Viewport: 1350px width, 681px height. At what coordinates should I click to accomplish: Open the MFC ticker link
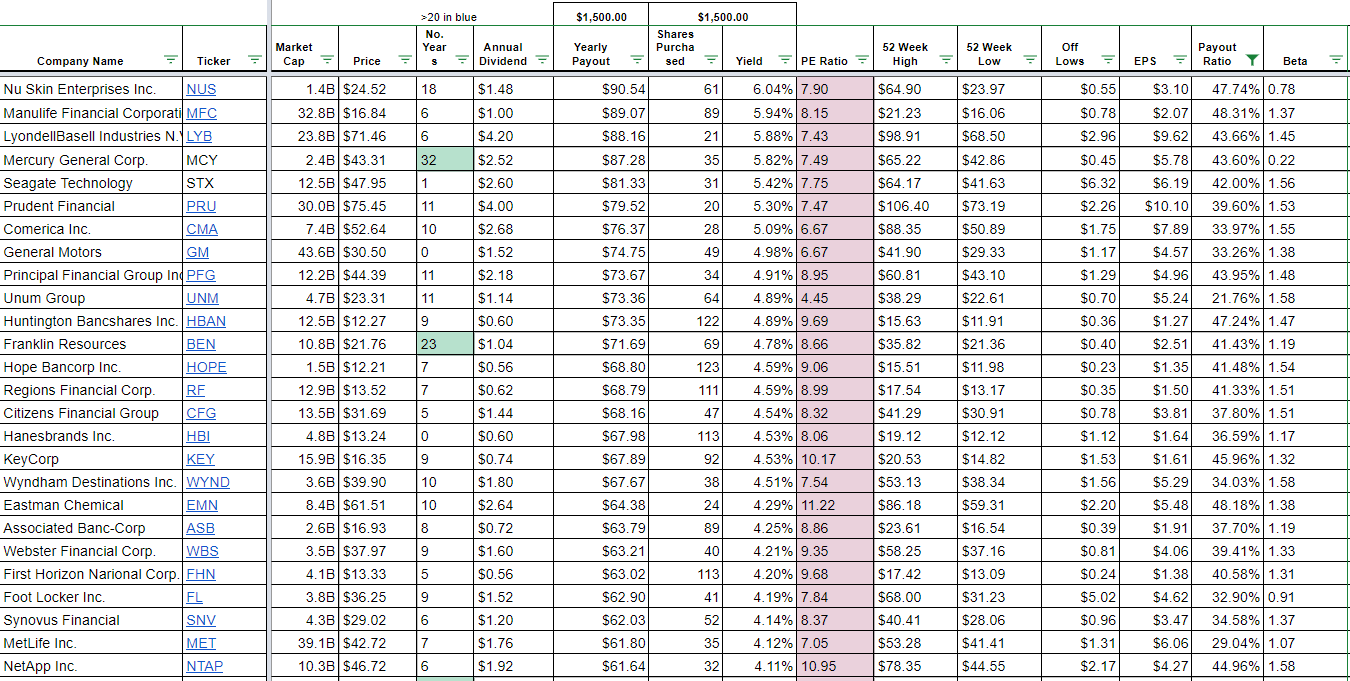tap(201, 113)
